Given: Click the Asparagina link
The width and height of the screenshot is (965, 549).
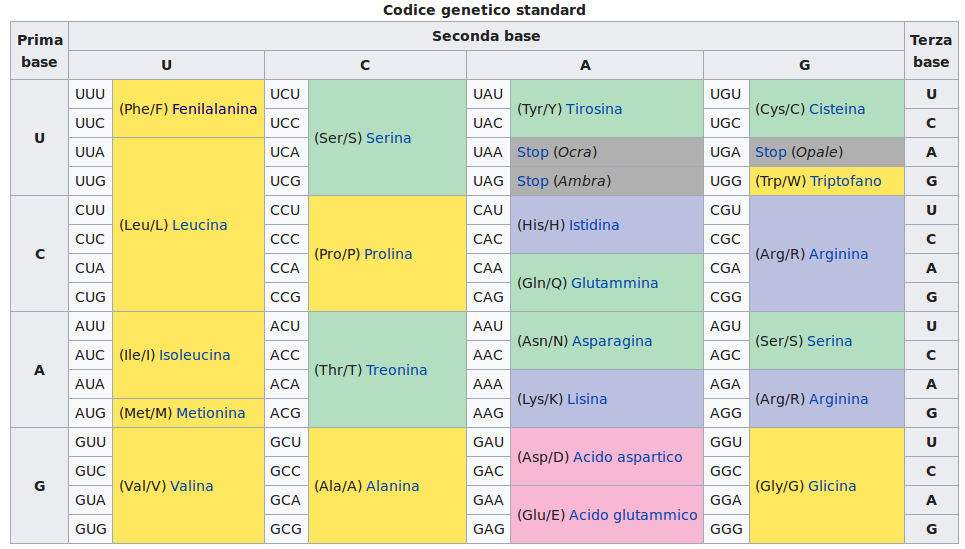Looking at the screenshot, I should pyautogui.click(x=612, y=341).
